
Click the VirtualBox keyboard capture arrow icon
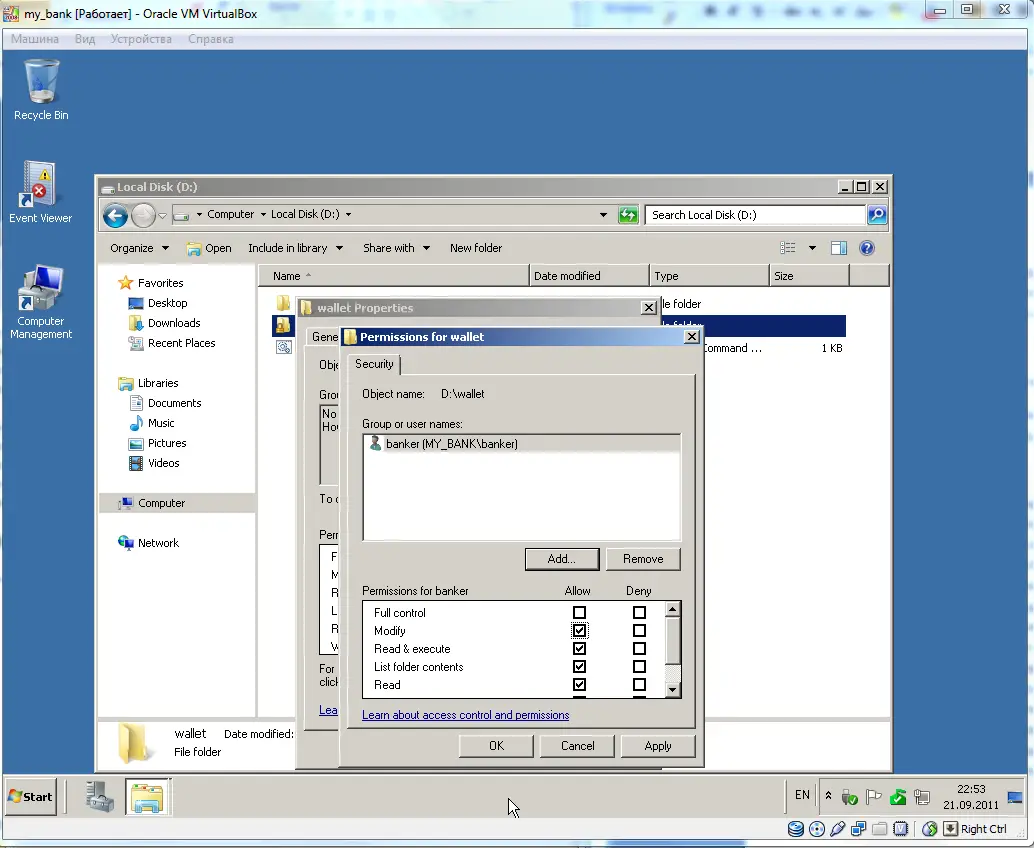(x=950, y=829)
